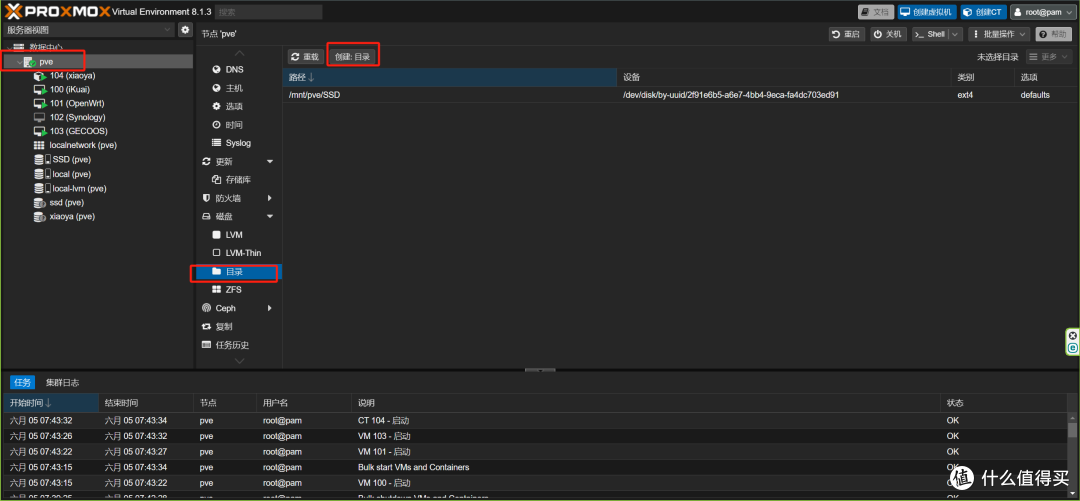Click the 文档 documentation button
The width and height of the screenshot is (1080, 501).
tap(876, 12)
